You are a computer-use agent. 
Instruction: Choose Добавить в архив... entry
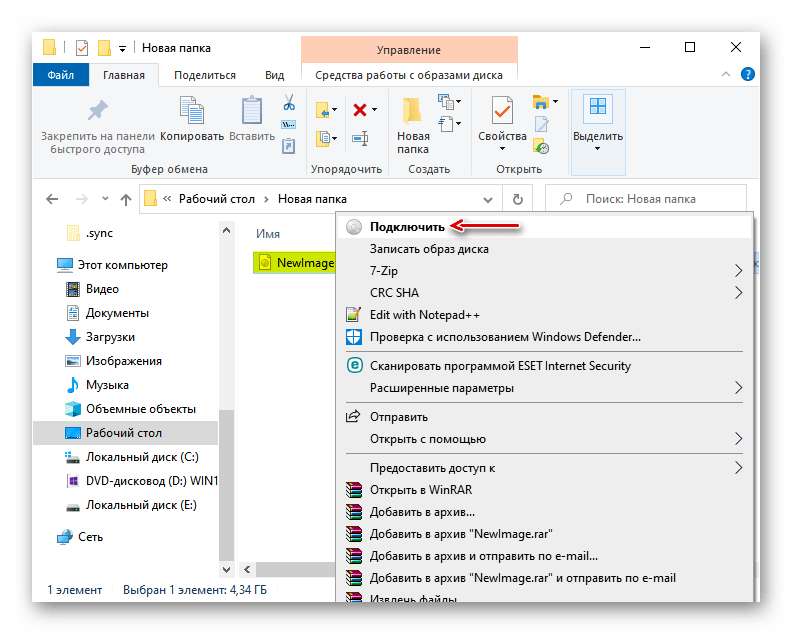(544, 512)
